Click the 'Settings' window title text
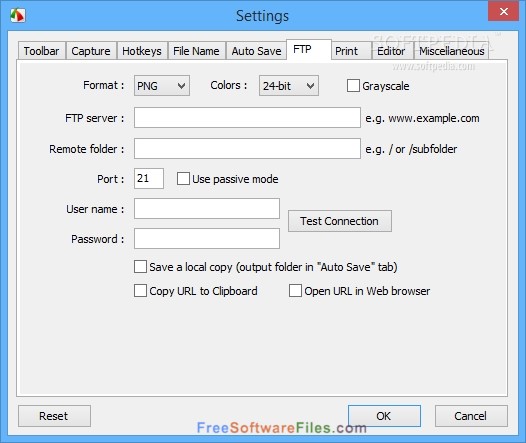526x443 pixels. pos(262,16)
